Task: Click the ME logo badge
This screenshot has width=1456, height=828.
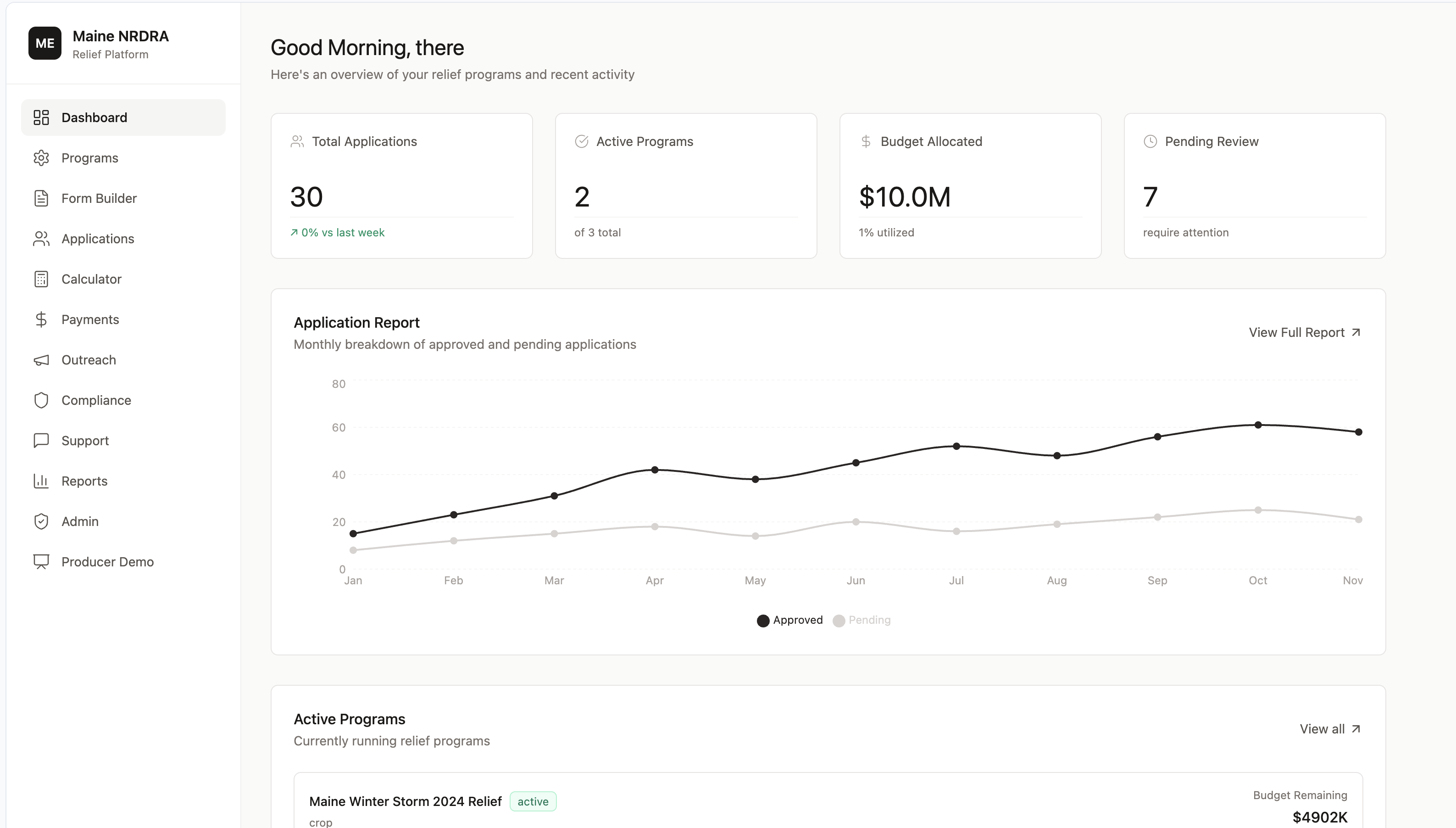Action: (x=45, y=43)
